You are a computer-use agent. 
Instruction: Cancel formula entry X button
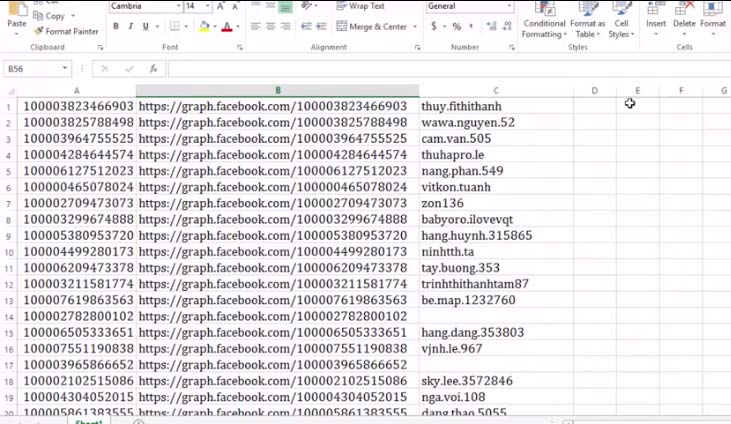[104, 69]
